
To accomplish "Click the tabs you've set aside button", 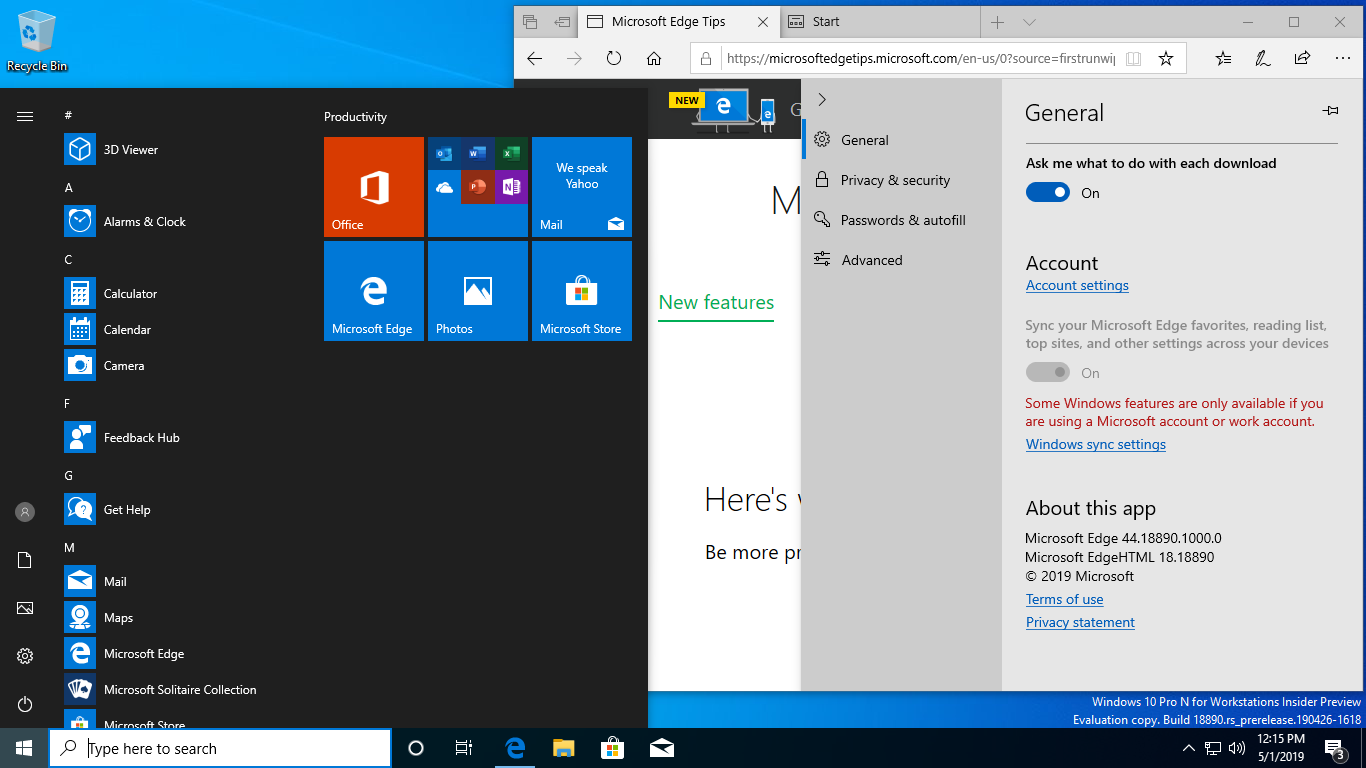I will 530,22.
